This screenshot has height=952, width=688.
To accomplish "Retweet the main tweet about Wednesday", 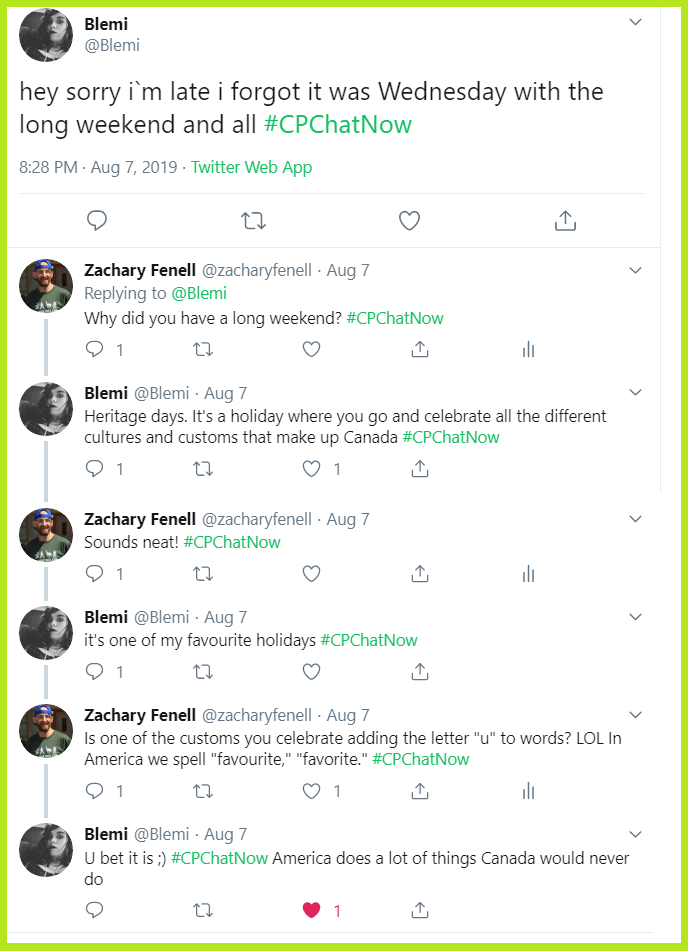I will [x=253, y=221].
